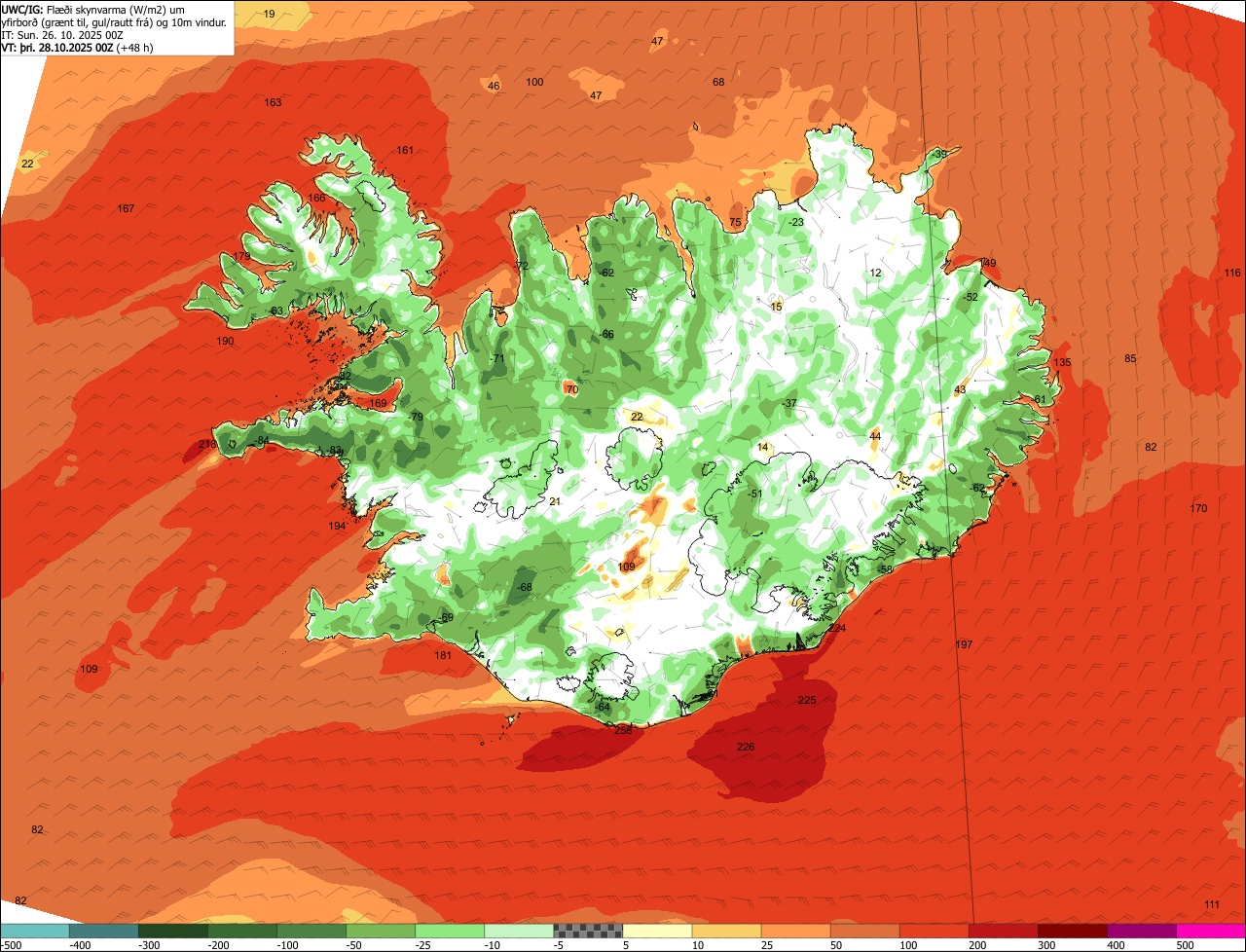Click the value "169" near Breiðafjörður
This screenshot has height=952, width=1246.
[x=378, y=403]
